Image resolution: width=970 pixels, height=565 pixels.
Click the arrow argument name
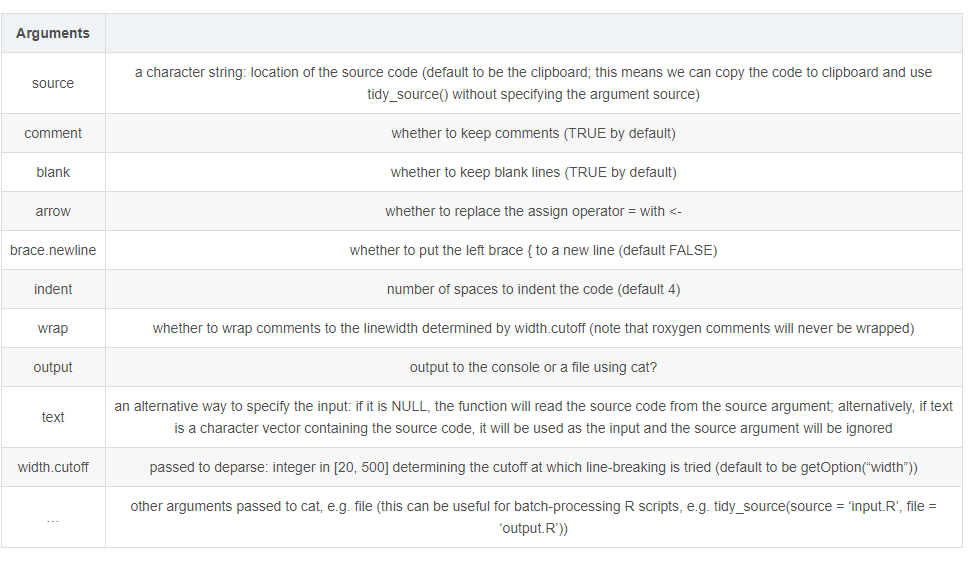click(53, 211)
